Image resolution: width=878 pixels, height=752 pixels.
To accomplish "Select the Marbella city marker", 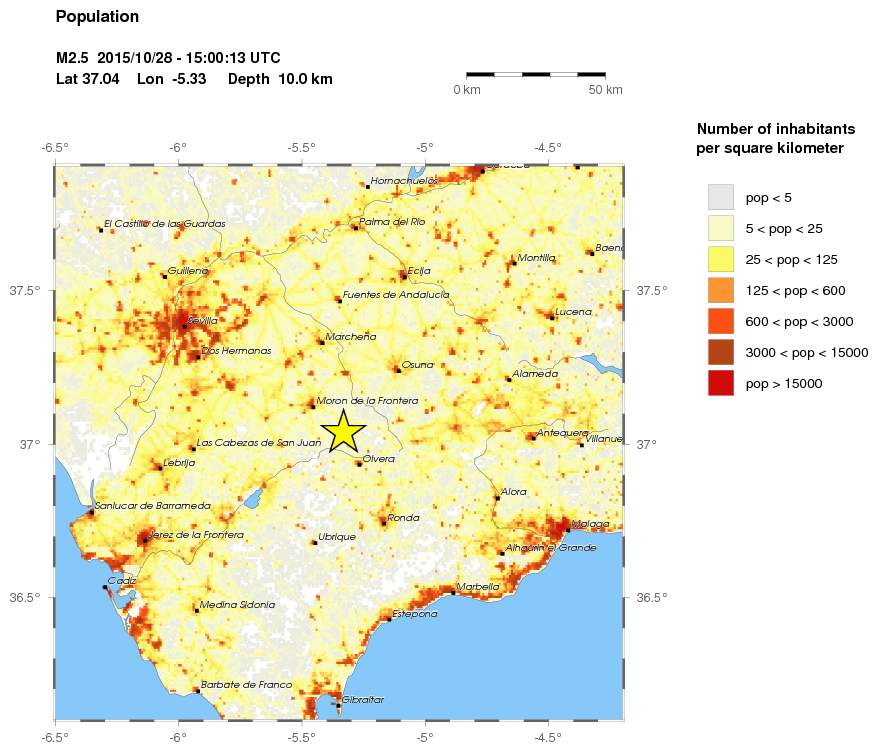I will pyautogui.click(x=453, y=592).
